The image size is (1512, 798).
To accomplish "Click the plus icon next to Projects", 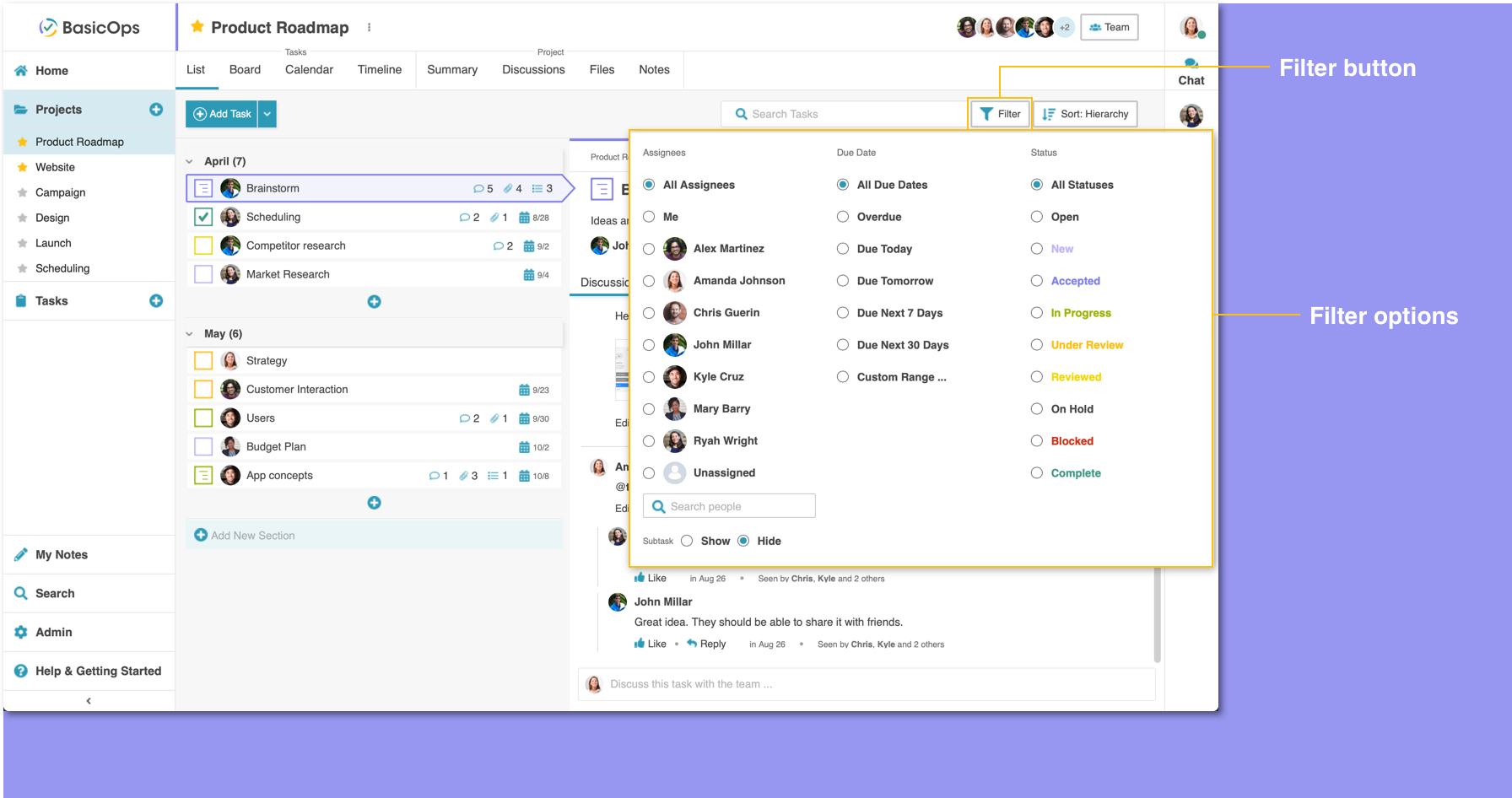I will pyautogui.click(x=156, y=110).
